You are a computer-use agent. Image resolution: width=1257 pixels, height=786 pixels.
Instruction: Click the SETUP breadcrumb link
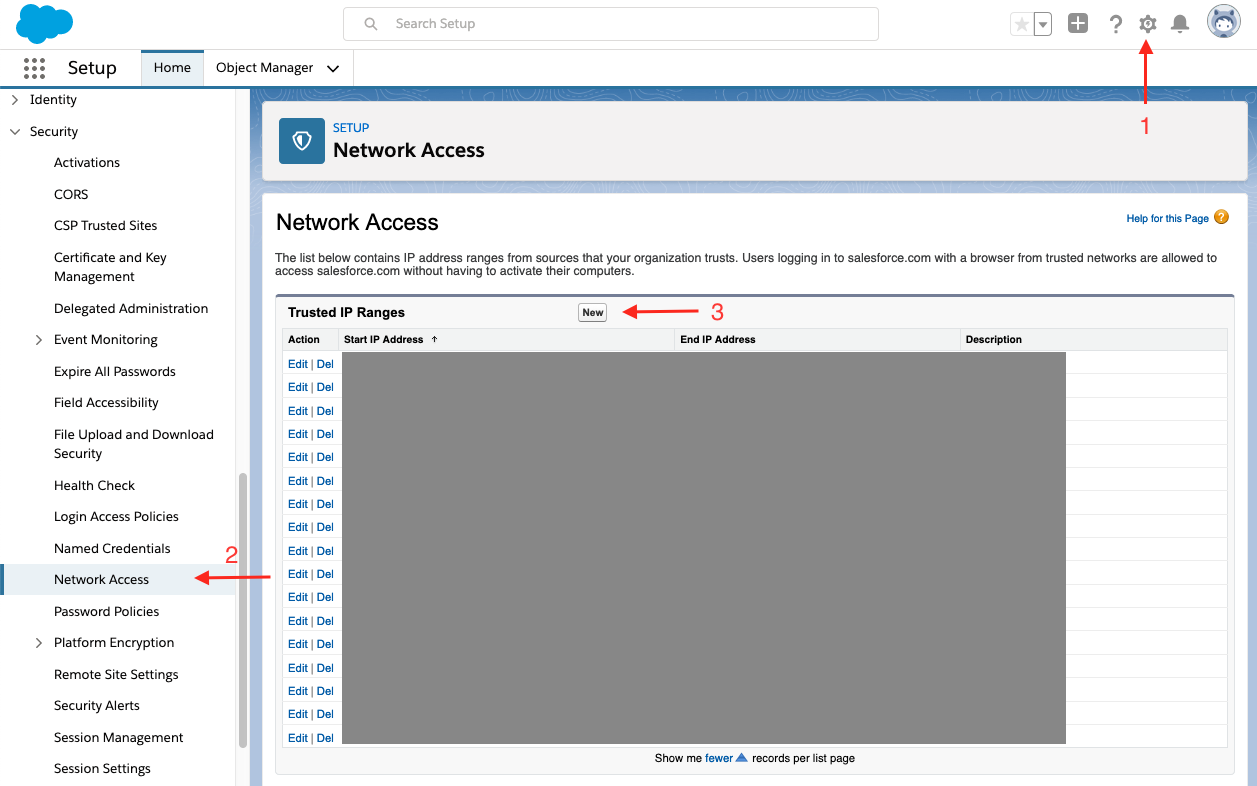(351, 128)
